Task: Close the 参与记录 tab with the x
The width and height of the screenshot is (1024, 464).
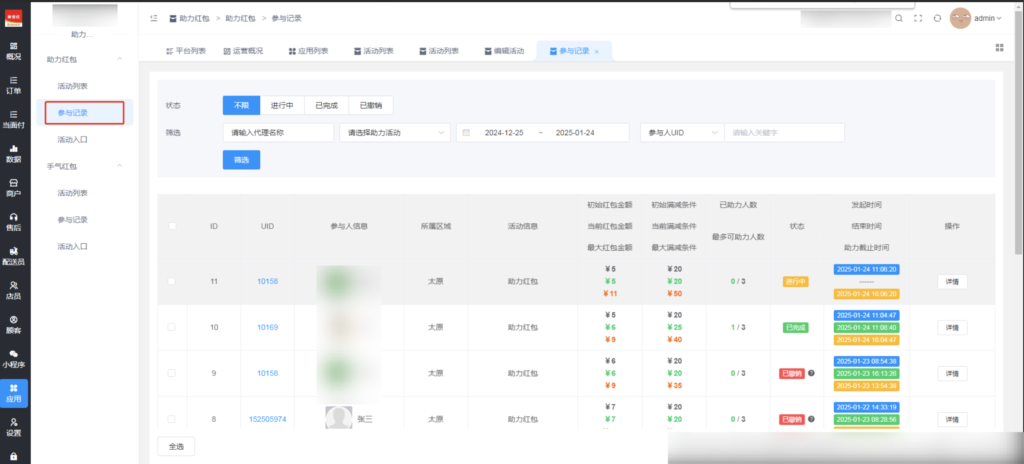Action: click(x=596, y=51)
